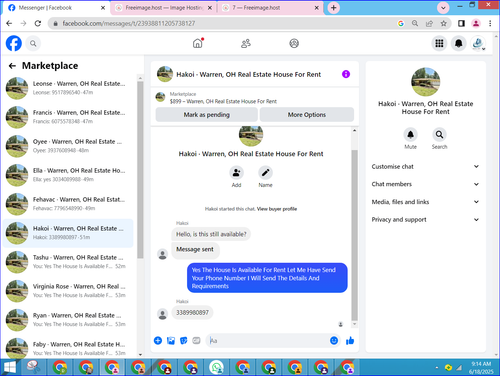Open the Facebook menu grid icon
The image size is (500, 376).
pos(439,43)
